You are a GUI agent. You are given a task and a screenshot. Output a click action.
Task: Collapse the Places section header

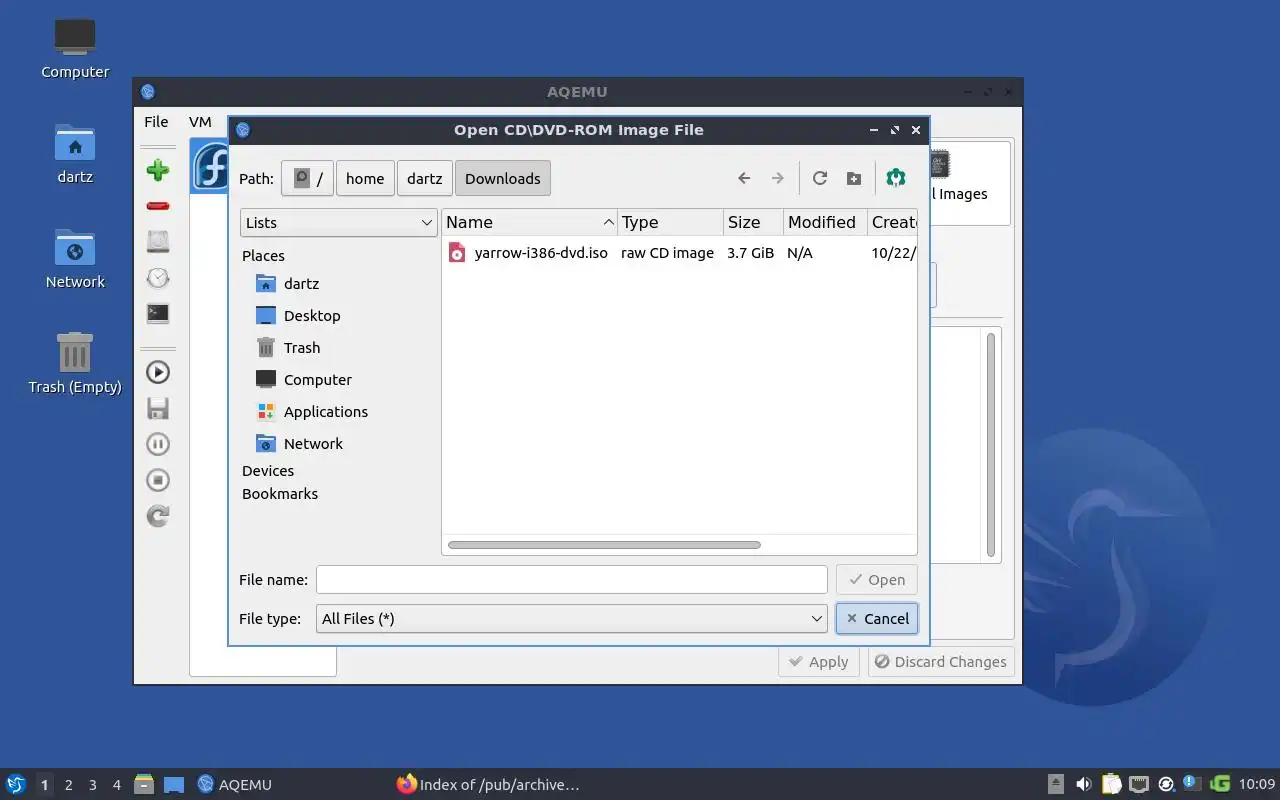263,256
